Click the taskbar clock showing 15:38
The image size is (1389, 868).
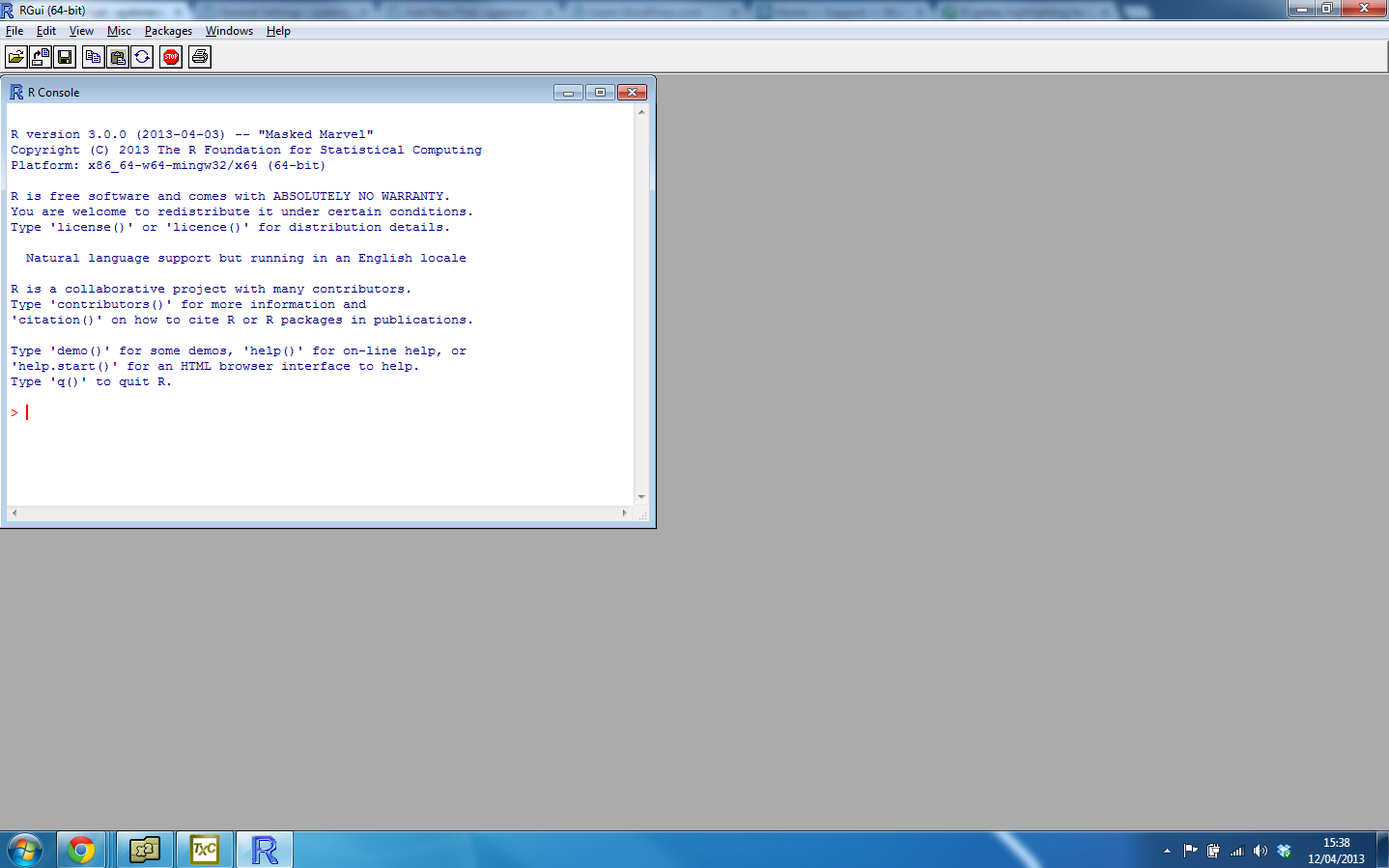1336,851
